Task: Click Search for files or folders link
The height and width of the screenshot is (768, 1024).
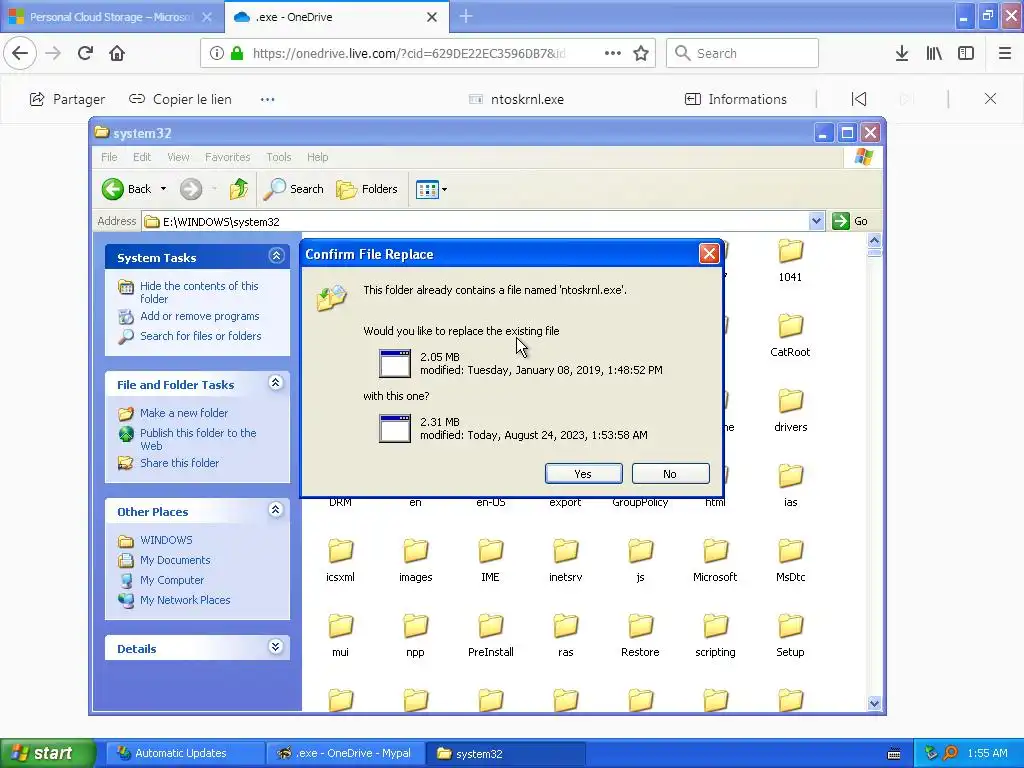Action: pyautogui.click(x=200, y=336)
